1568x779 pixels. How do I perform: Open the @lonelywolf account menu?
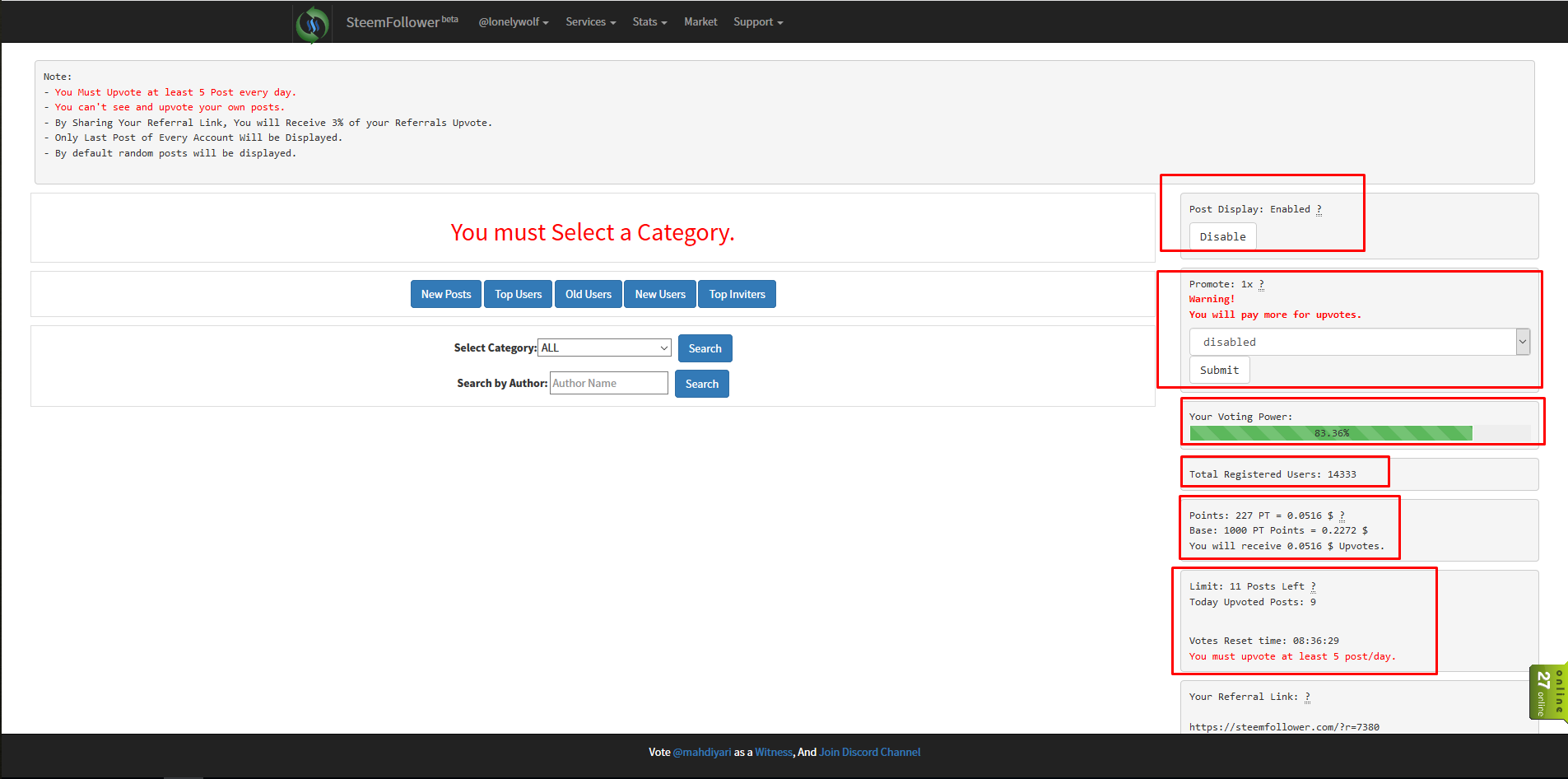coord(514,22)
